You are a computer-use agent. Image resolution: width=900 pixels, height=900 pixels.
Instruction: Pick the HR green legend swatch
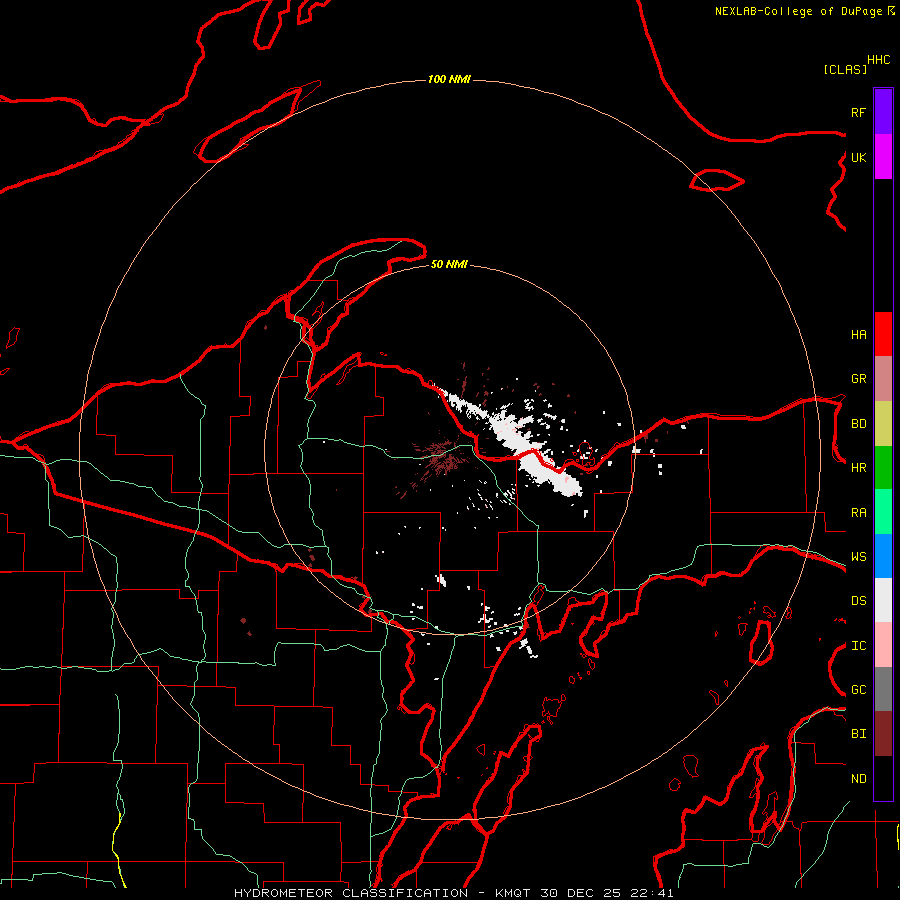click(x=883, y=468)
